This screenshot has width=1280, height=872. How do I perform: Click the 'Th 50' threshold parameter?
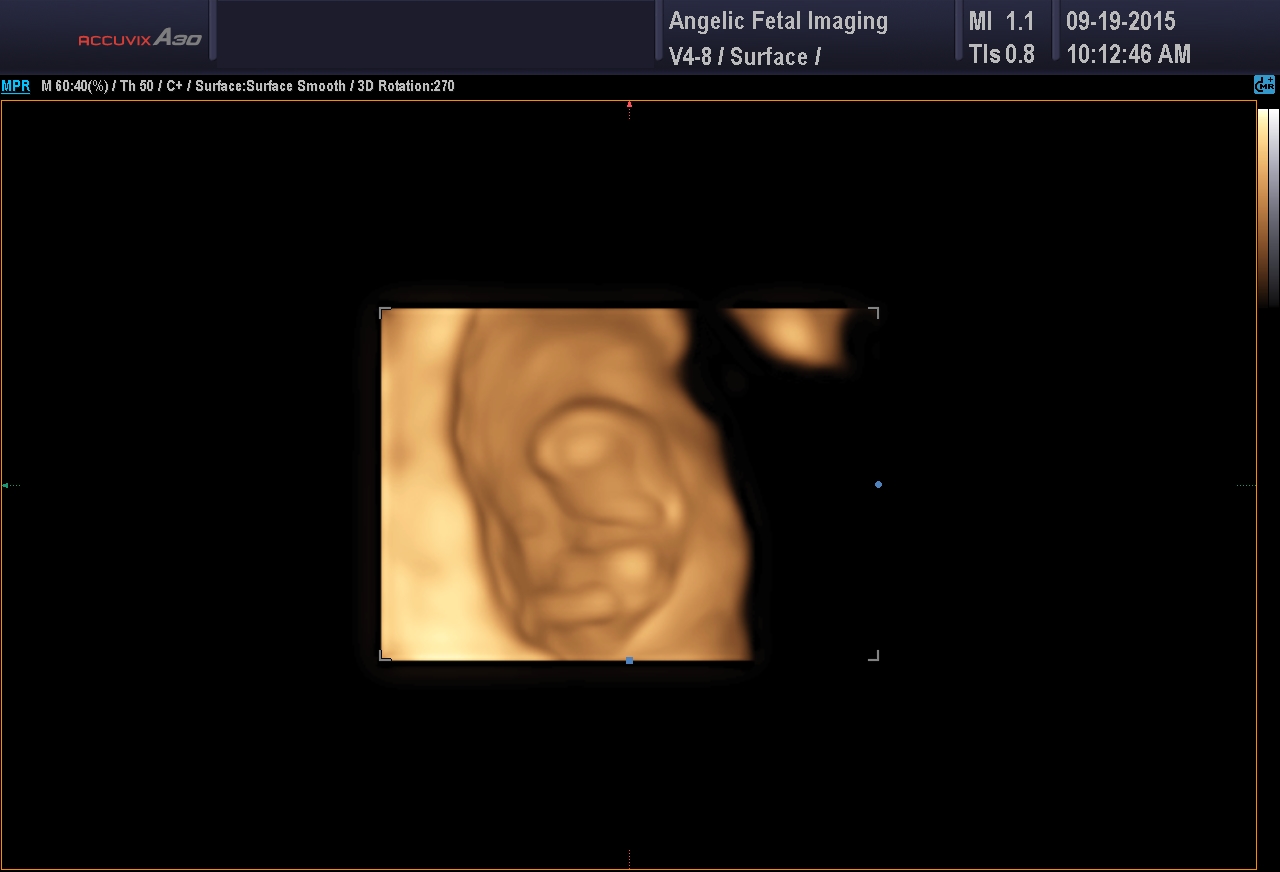(136, 86)
